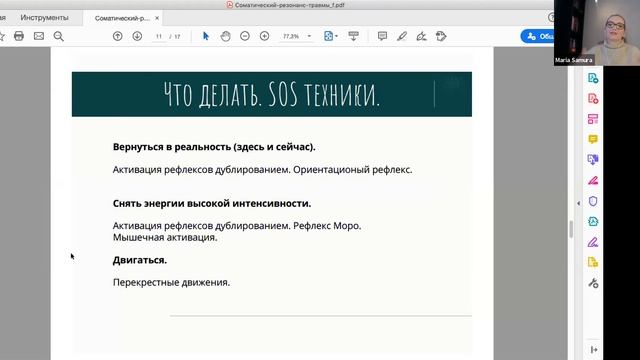Screen dimensions: 640x360
Task: Click Maria Samura's video thumbnail
Action: (x=597, y=33)
